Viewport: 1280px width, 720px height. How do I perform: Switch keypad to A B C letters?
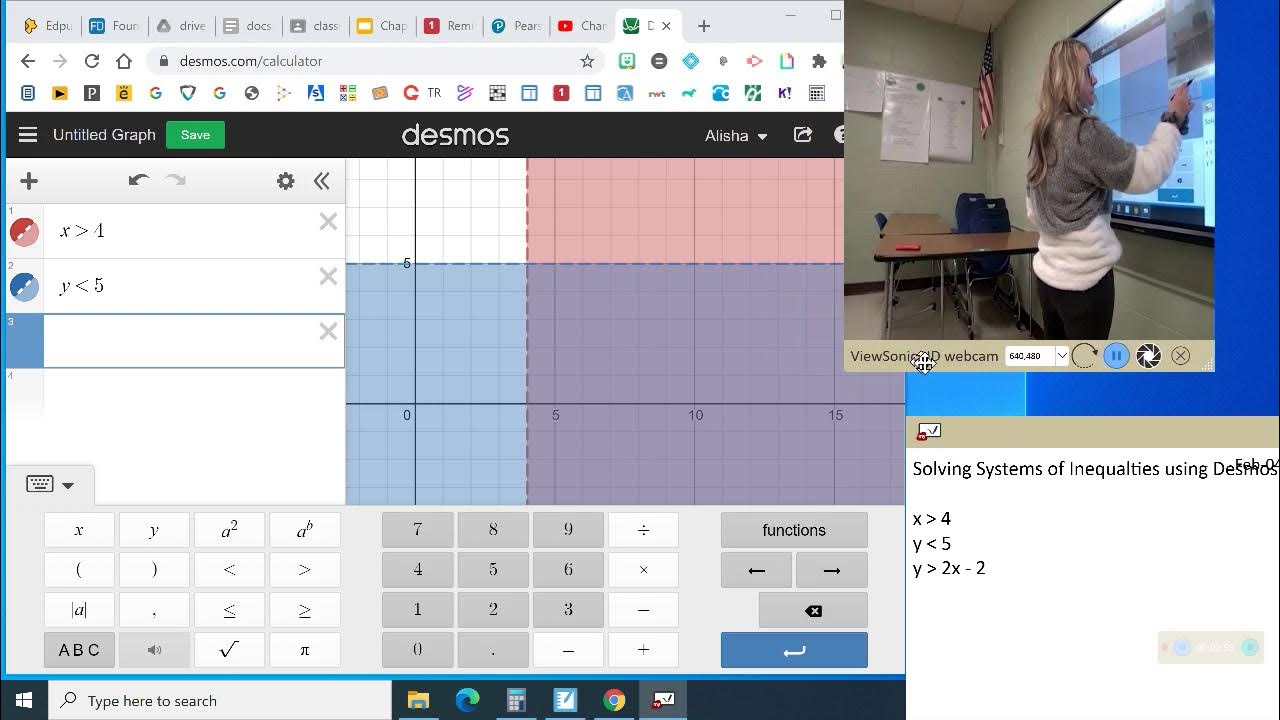(79, 650)
